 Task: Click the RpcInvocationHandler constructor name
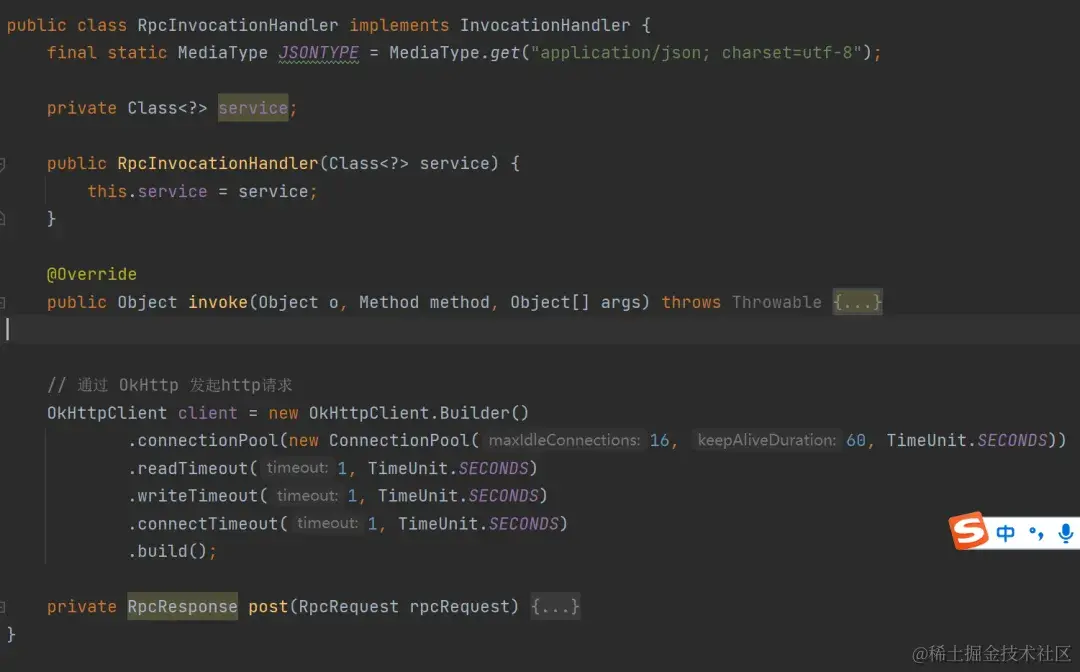(x=218, y=163)
